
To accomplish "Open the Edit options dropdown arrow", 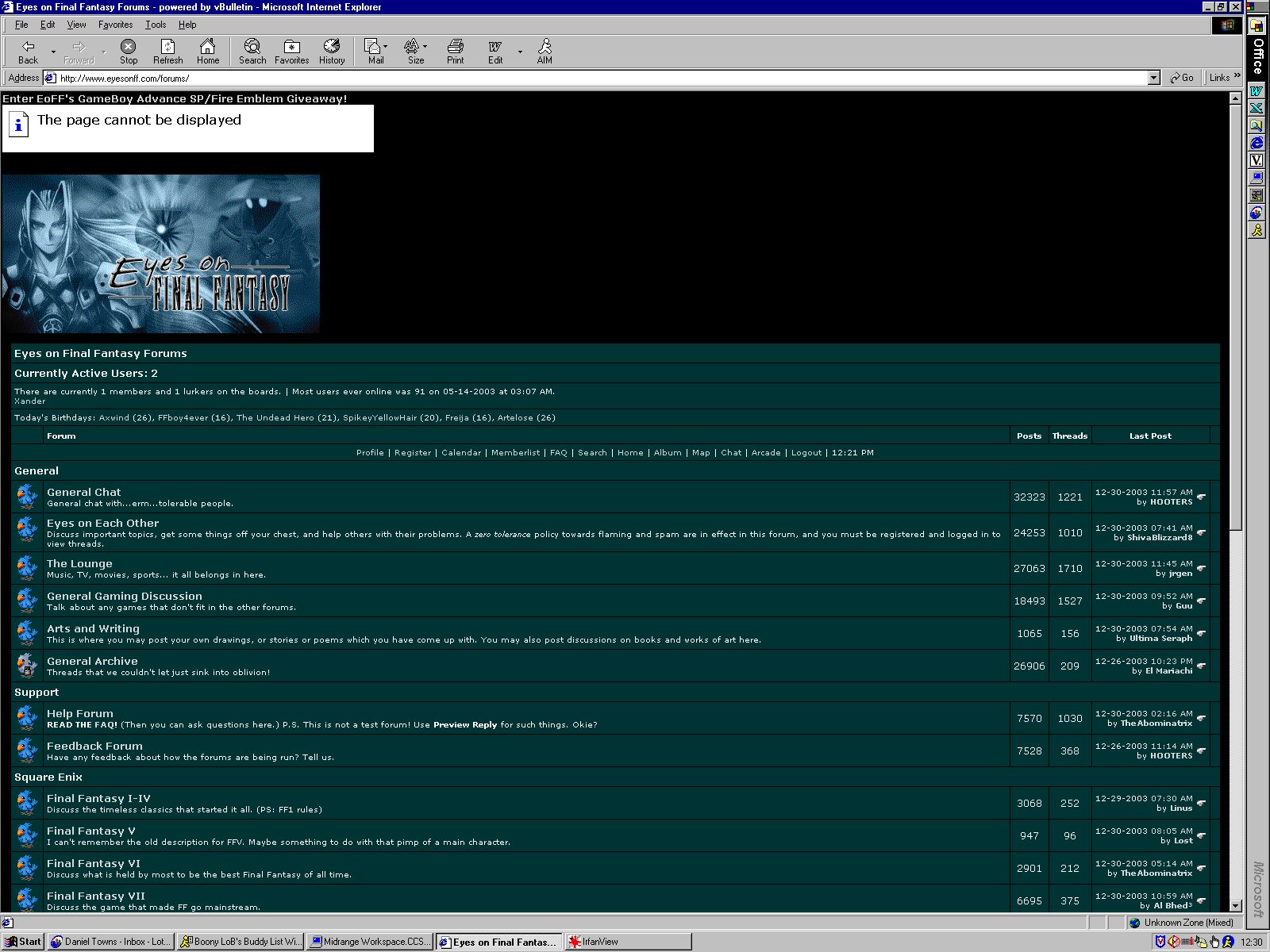I will click(x=520, y=52).
